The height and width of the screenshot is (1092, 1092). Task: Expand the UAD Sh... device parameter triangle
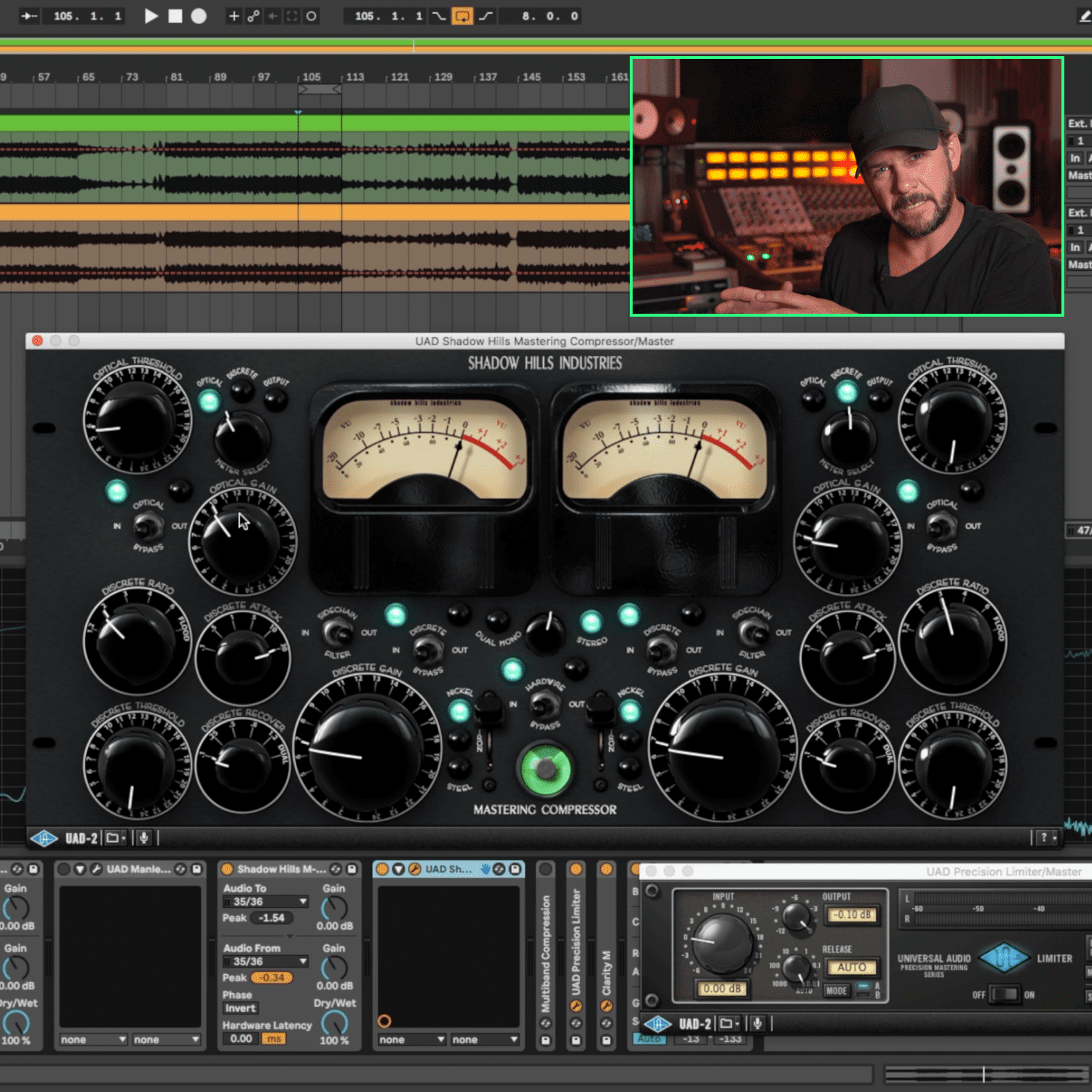tap(398, 869)
